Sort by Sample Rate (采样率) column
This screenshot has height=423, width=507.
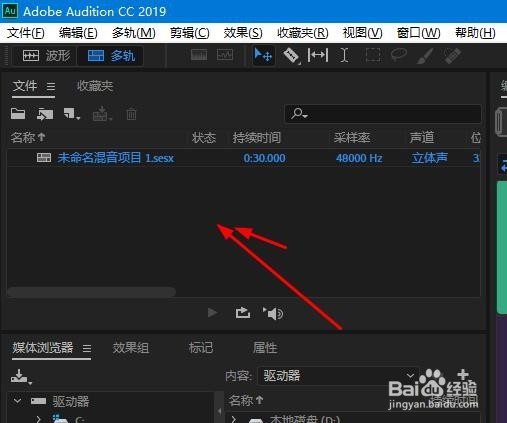[x=352, y=137]
